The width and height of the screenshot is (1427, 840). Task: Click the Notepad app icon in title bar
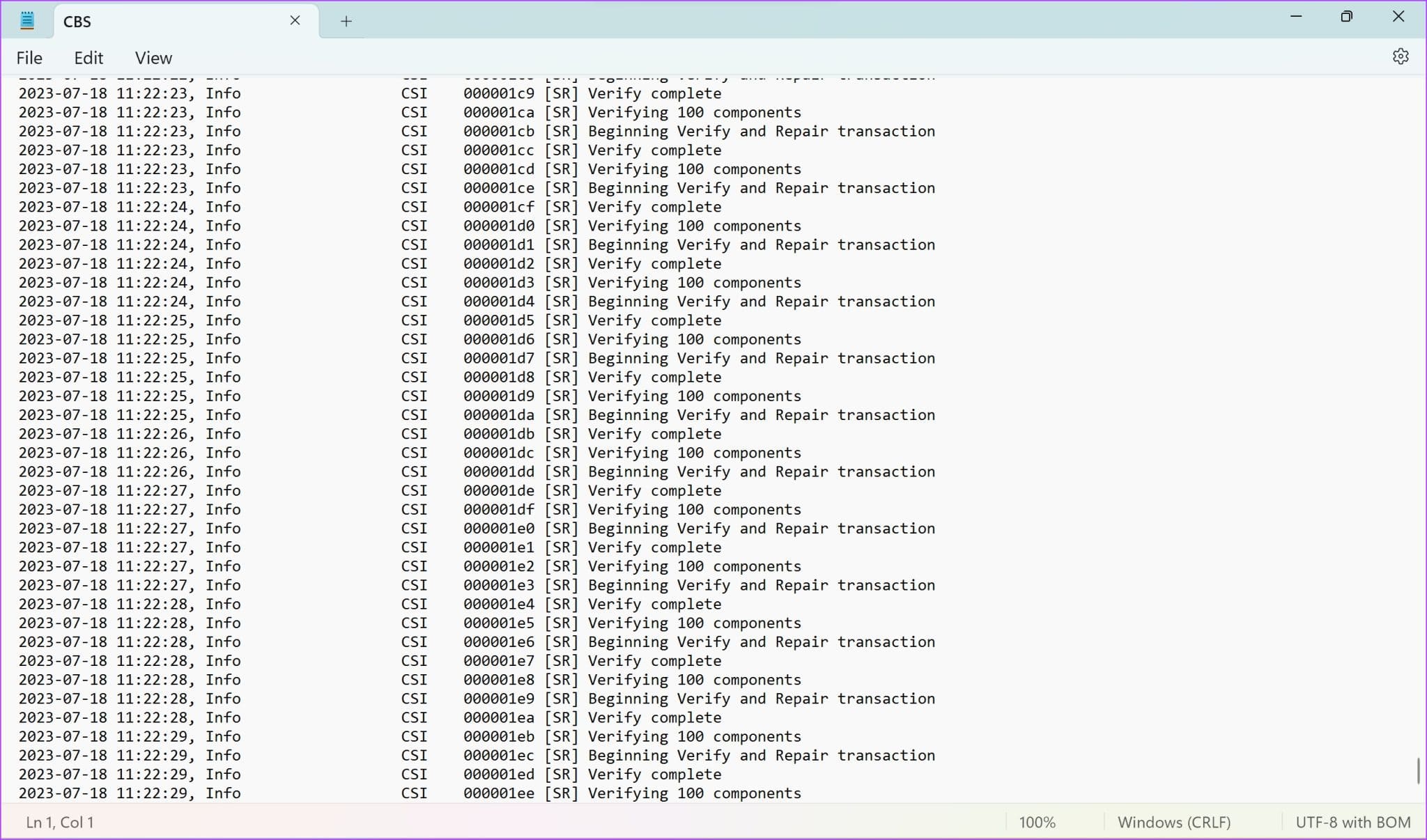tap(27, 21)
